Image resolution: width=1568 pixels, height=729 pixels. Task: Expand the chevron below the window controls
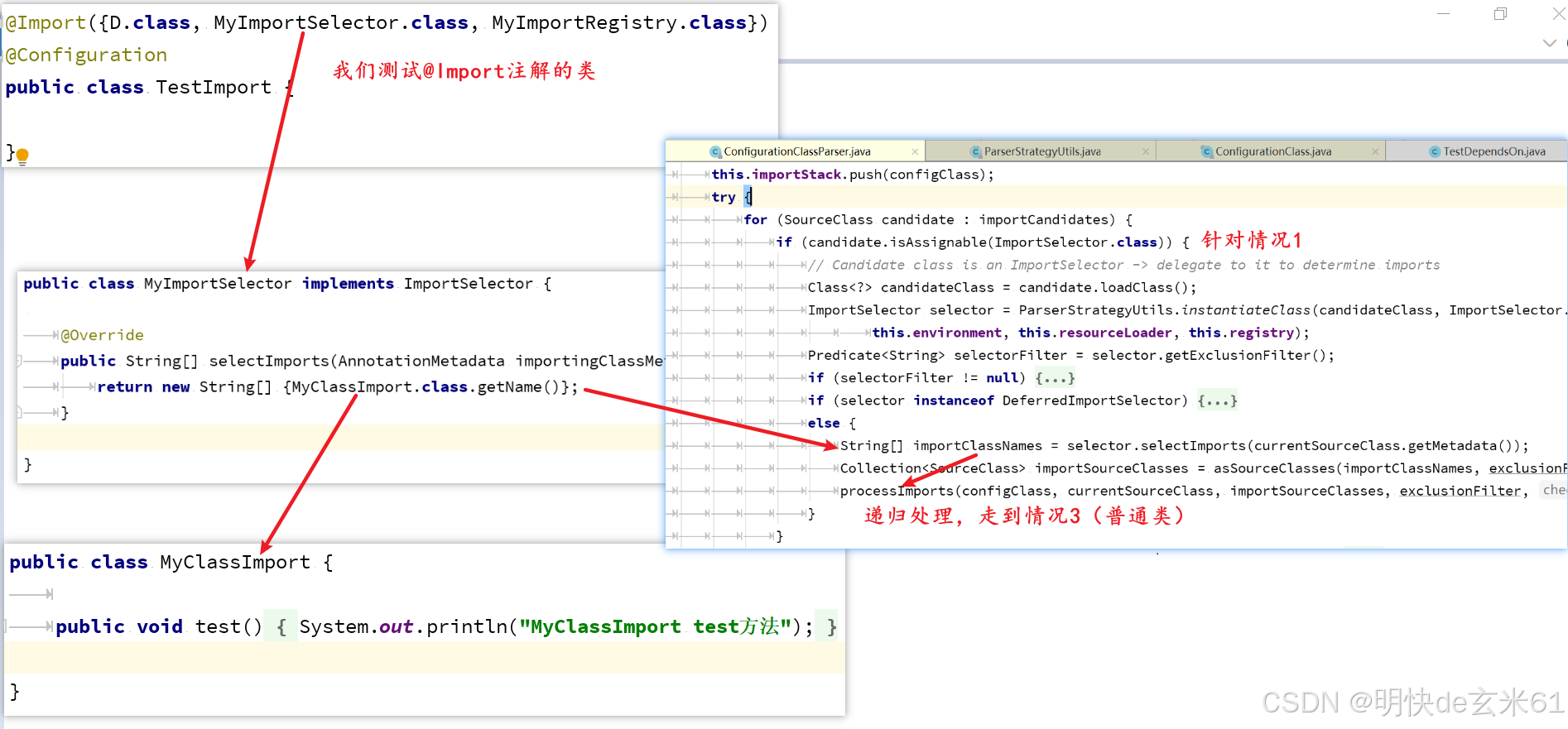click(1550, 43)
